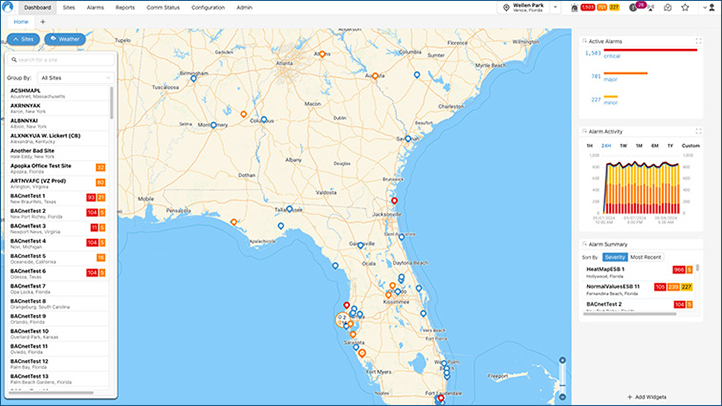Toggle the Weather overlay button

tap(65, 39)
